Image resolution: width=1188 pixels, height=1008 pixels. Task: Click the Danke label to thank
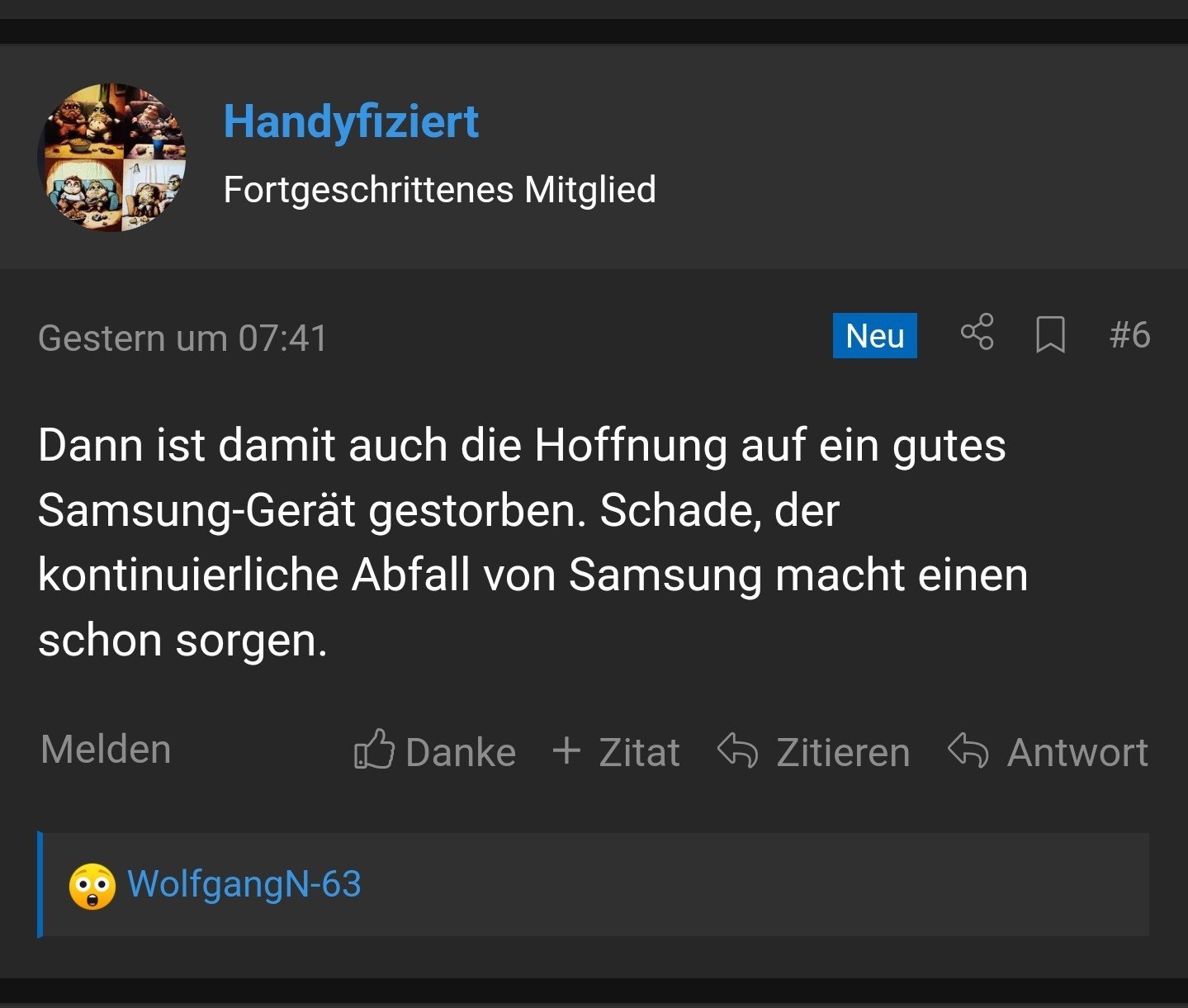(x=461, y=753)
